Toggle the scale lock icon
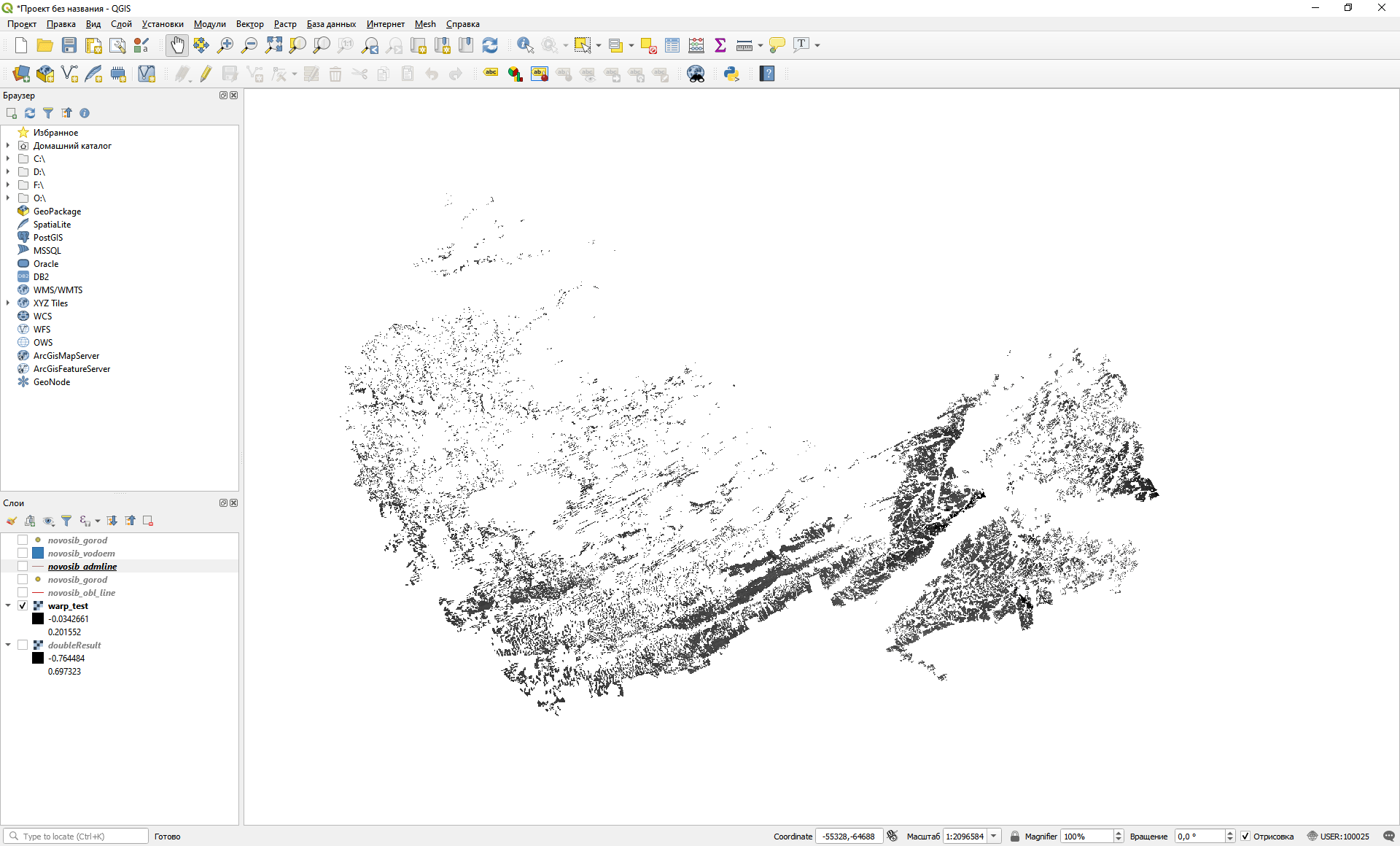The height and width of the screenshot is (846, 1400). tap(1015, 837)
